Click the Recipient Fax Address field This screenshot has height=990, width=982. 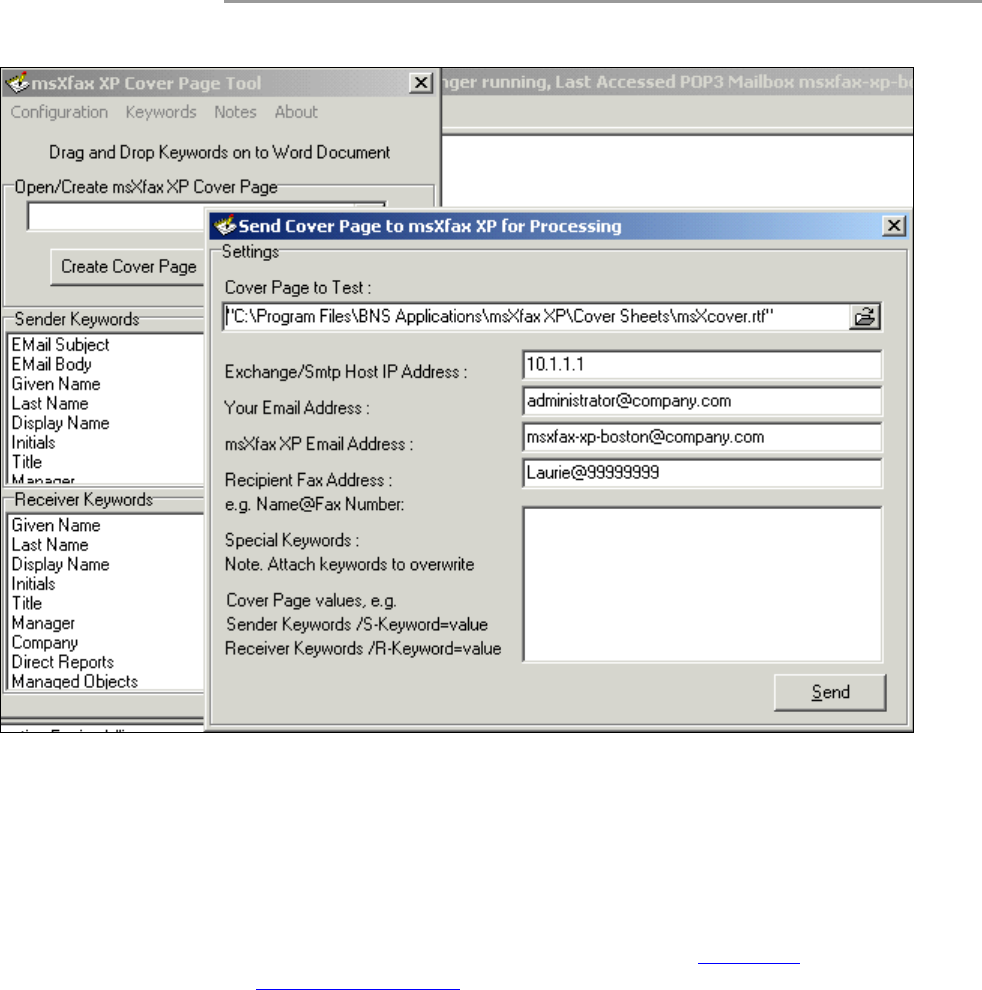pos(702,473)
